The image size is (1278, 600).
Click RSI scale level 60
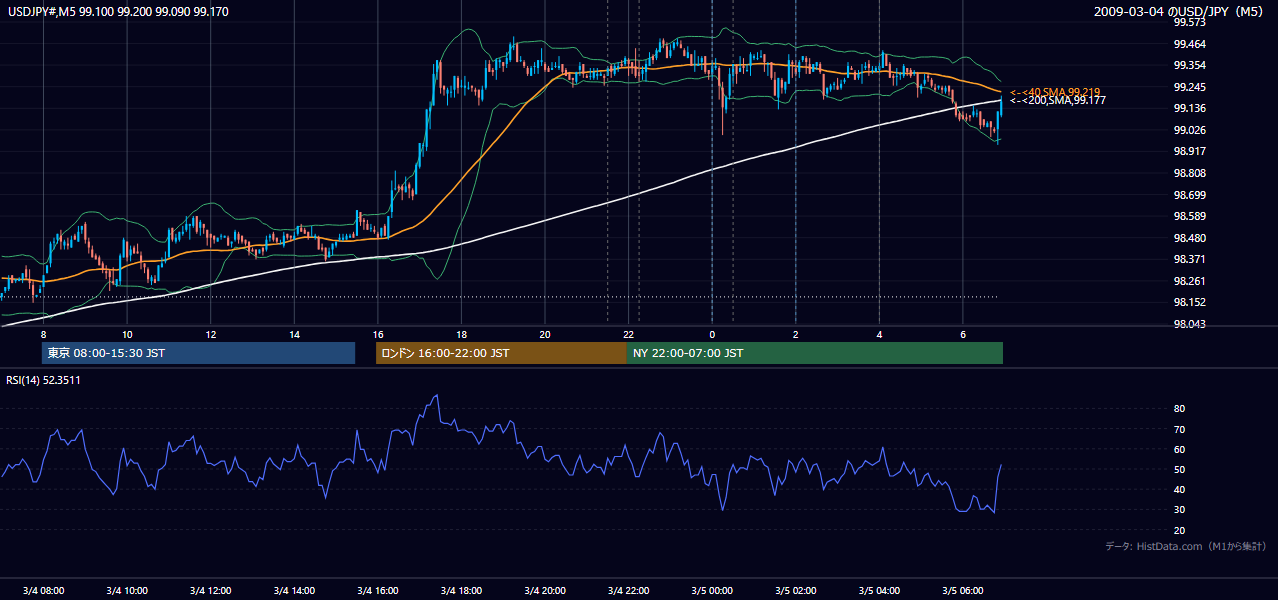point(1180,449)
